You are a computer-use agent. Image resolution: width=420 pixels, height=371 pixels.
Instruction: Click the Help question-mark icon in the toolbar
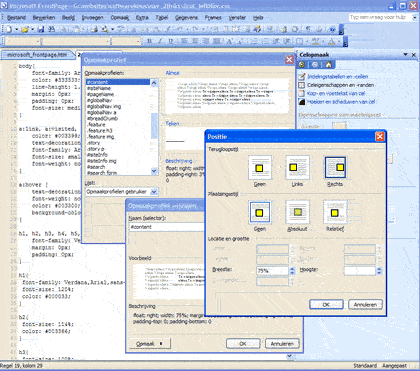point(332,30)
